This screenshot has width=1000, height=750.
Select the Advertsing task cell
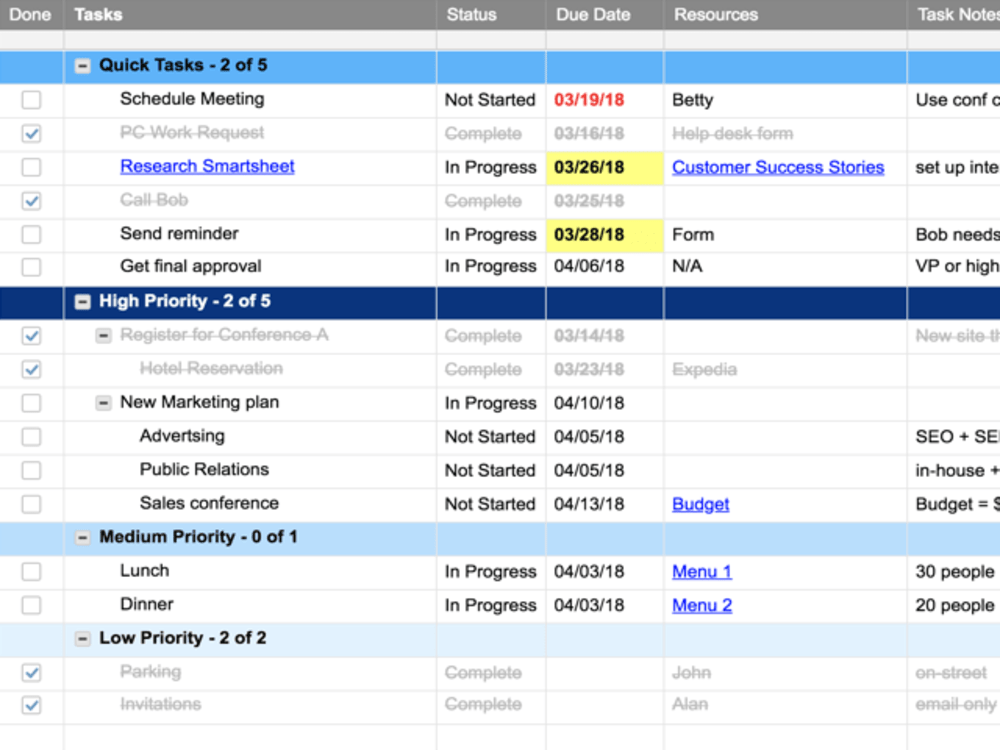point(250,438)
